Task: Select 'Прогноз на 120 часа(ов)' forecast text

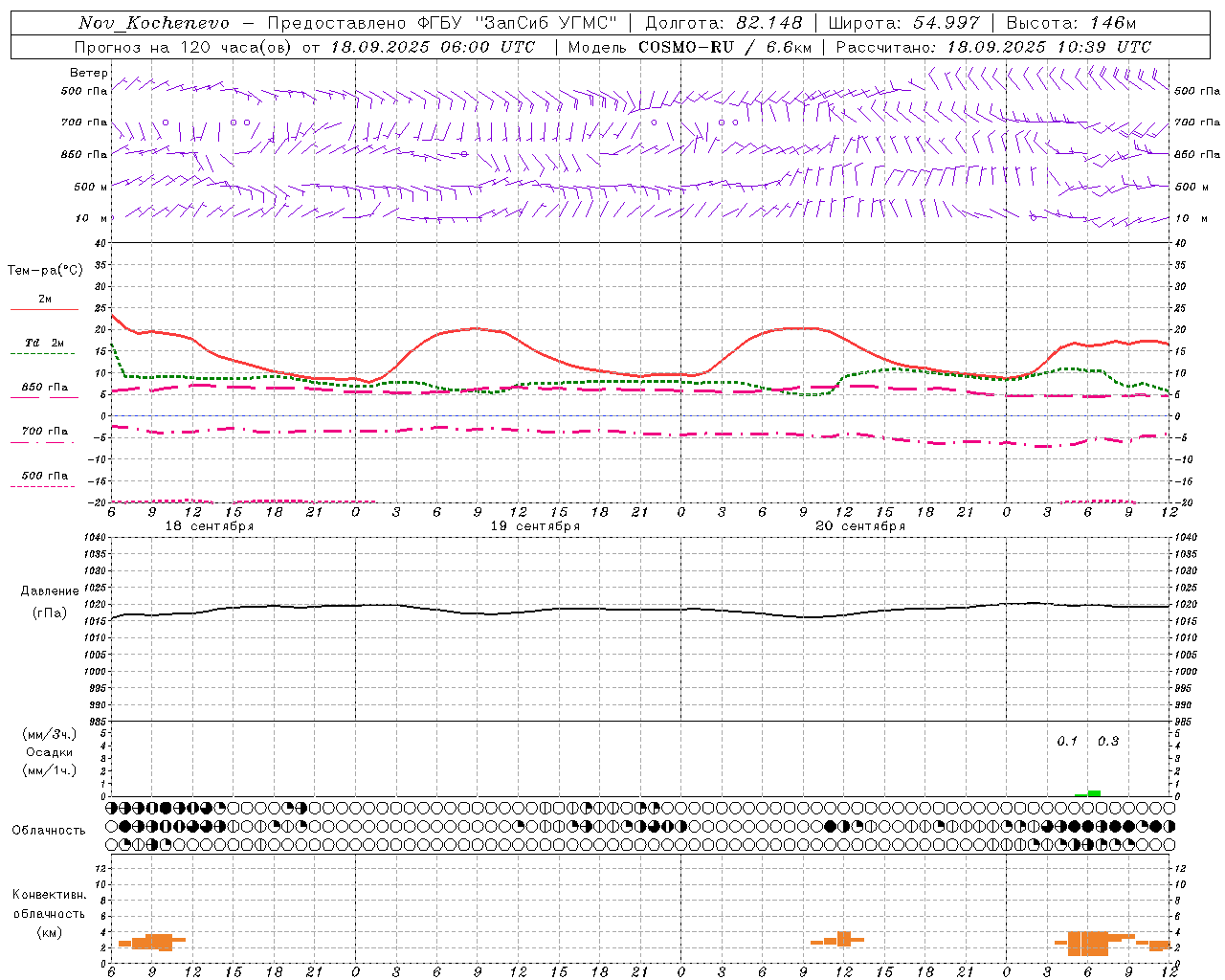Action: tap(184, 47)
